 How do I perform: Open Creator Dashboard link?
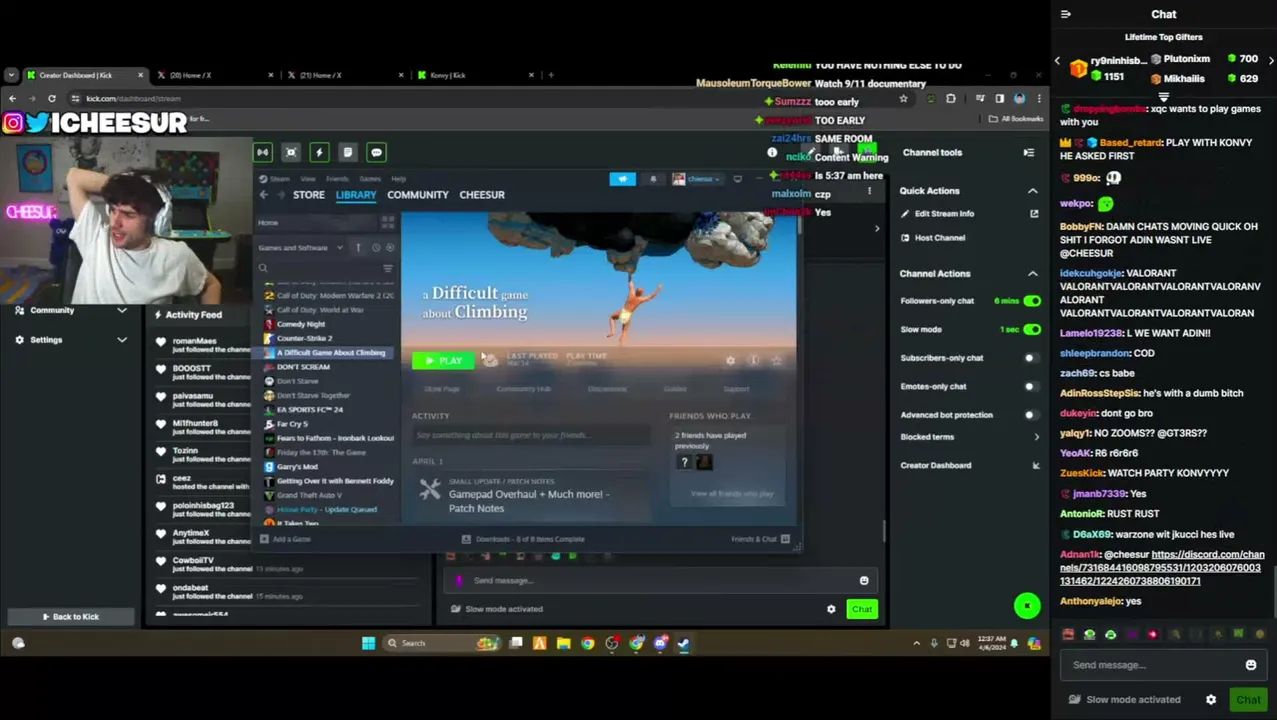tap(936, 465)
